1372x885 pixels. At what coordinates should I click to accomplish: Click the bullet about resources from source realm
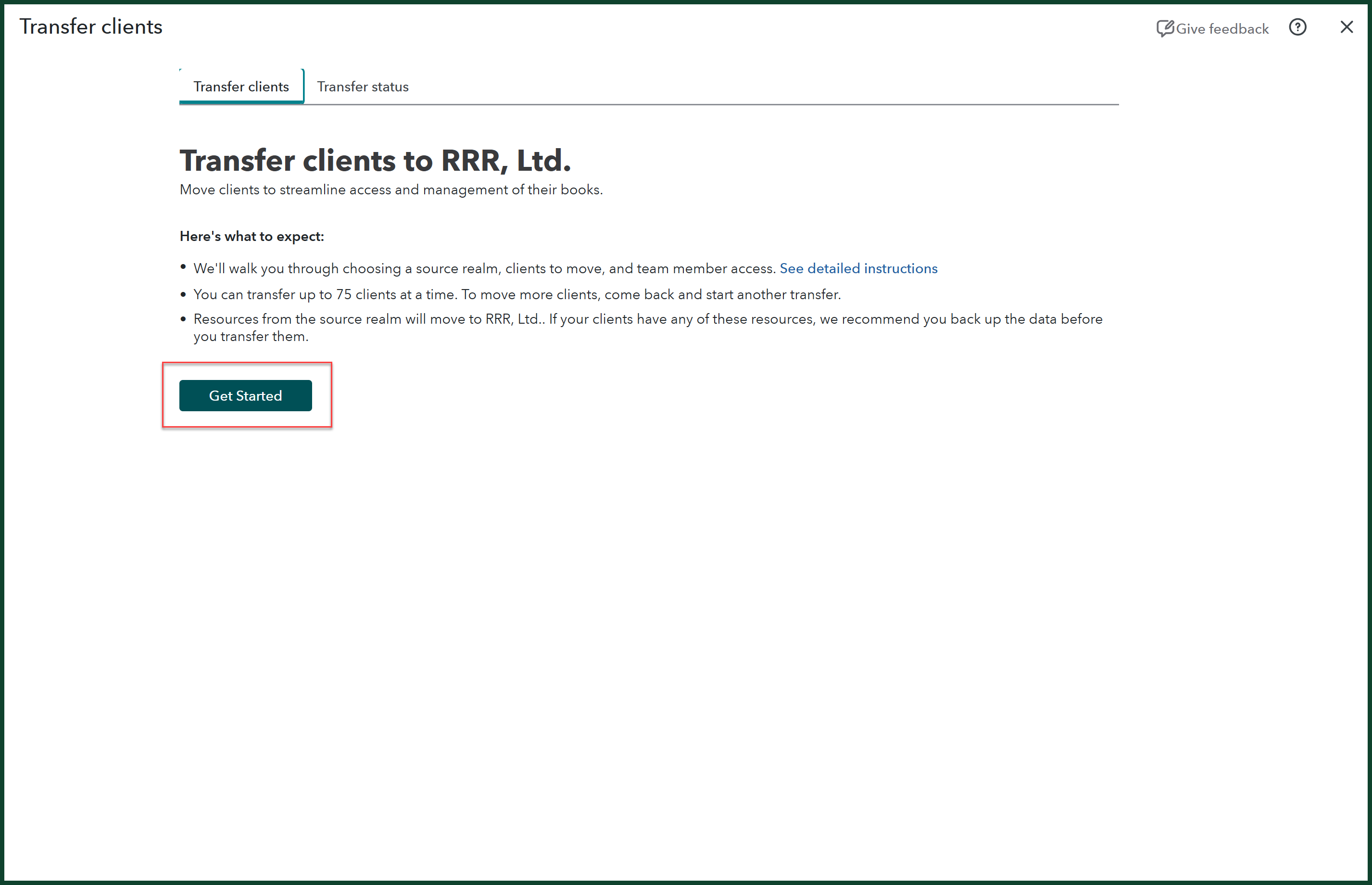(647, 319)
